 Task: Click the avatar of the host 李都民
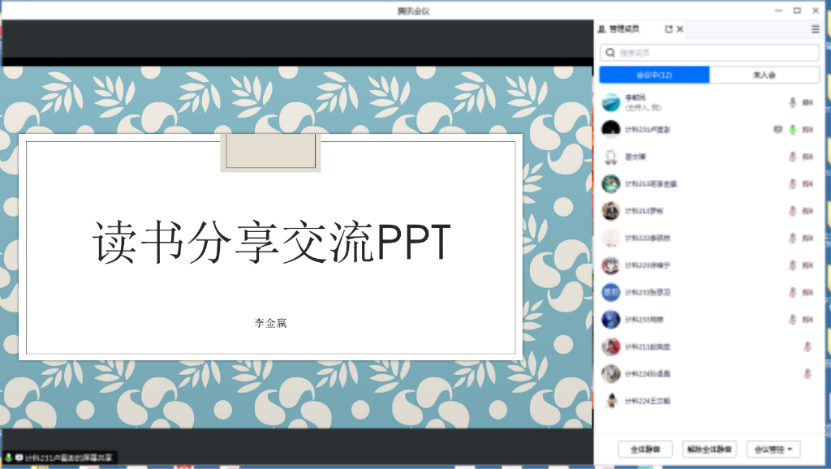pyautogui.click(x=610, y=101)
